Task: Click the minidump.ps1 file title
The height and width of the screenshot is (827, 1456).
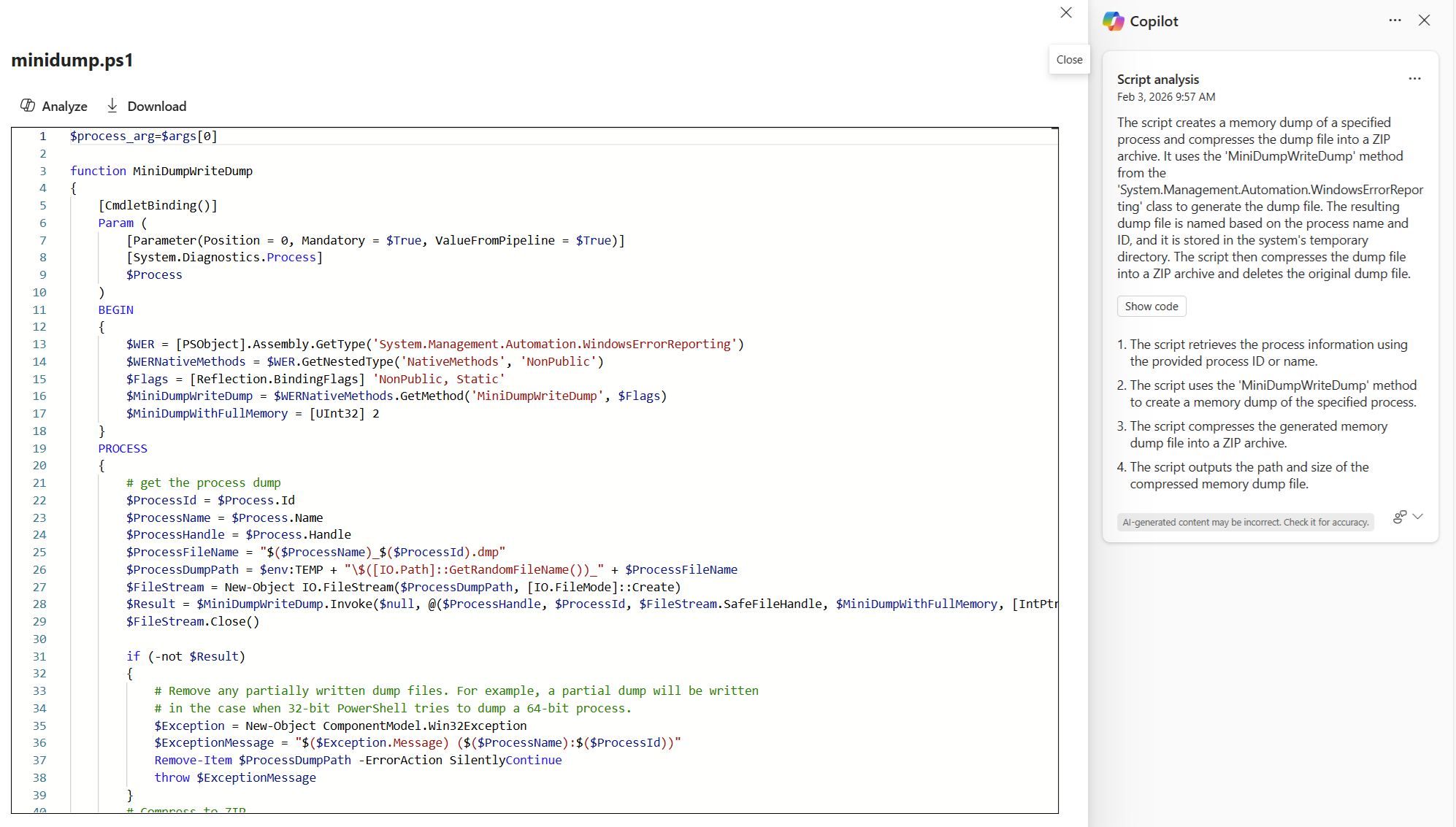Action: [x=72, y=60]
